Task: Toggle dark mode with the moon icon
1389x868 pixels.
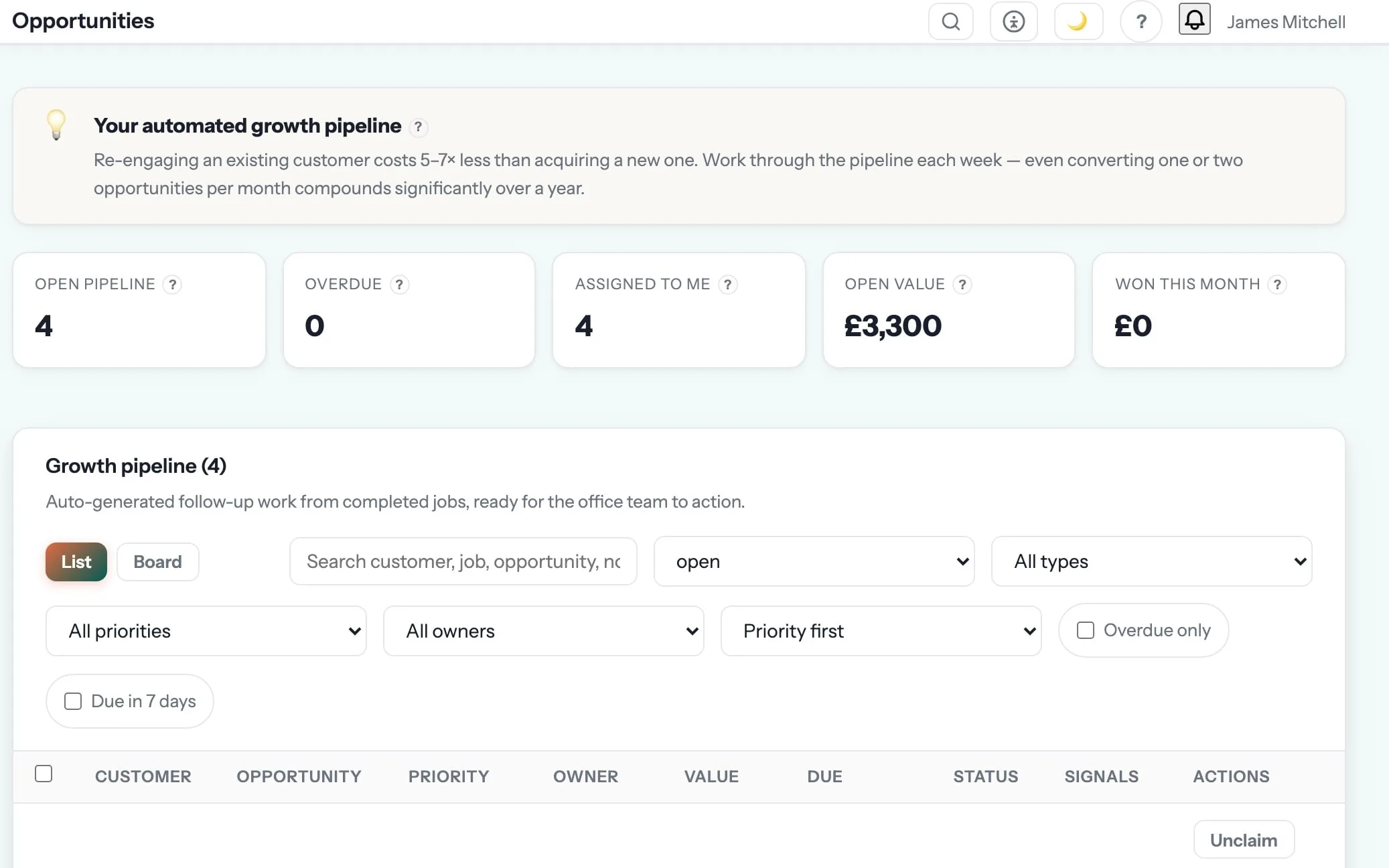Action: click(x=1078, y=21)
